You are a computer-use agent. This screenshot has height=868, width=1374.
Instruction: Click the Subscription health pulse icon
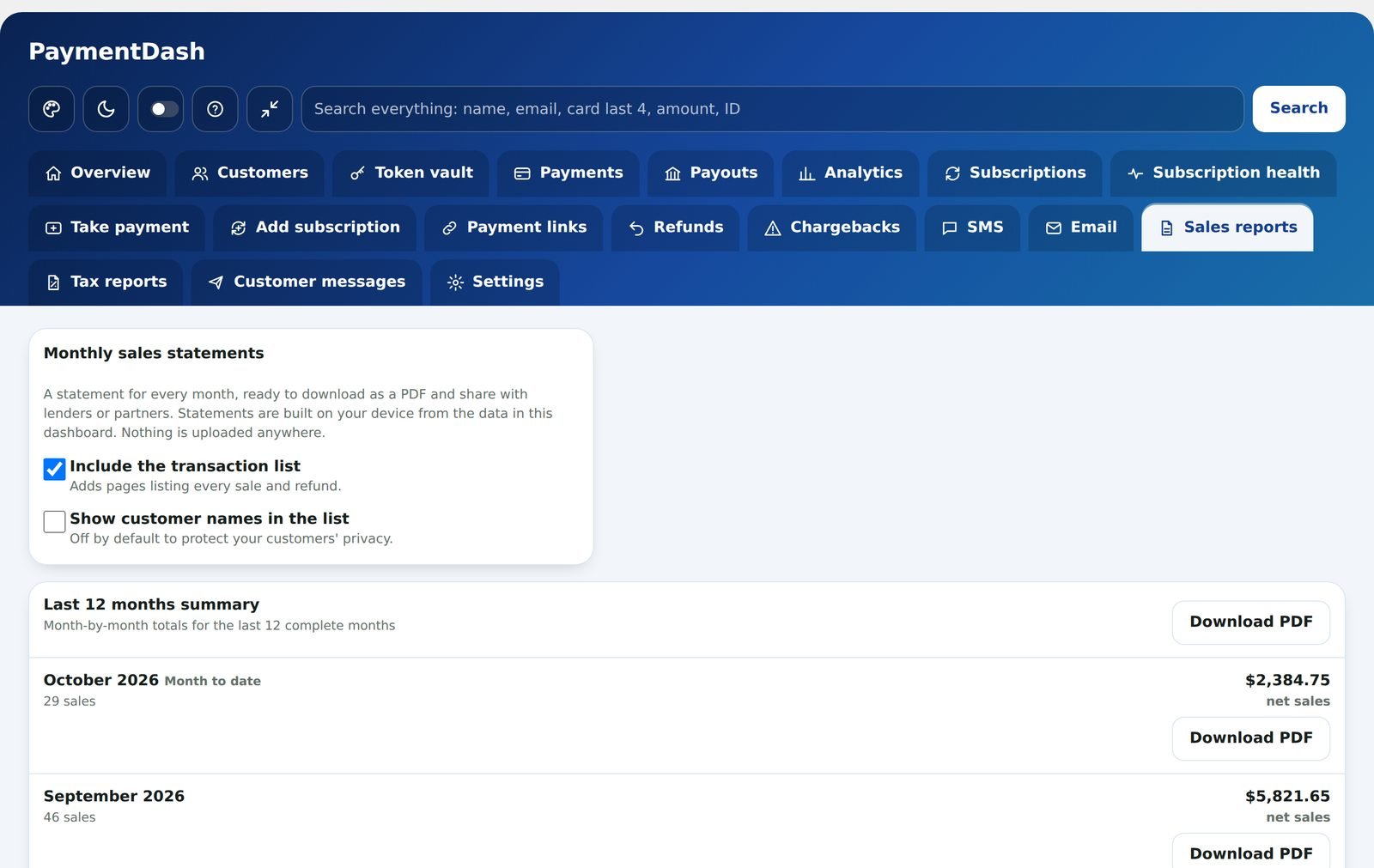pyautogui.click(x=1135, y=174)
